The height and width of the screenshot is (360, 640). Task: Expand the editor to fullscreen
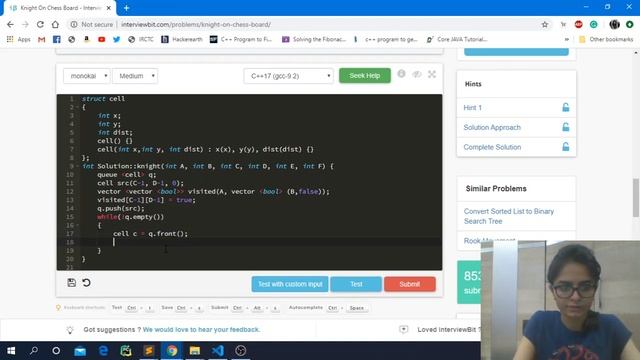click(432, 74)
